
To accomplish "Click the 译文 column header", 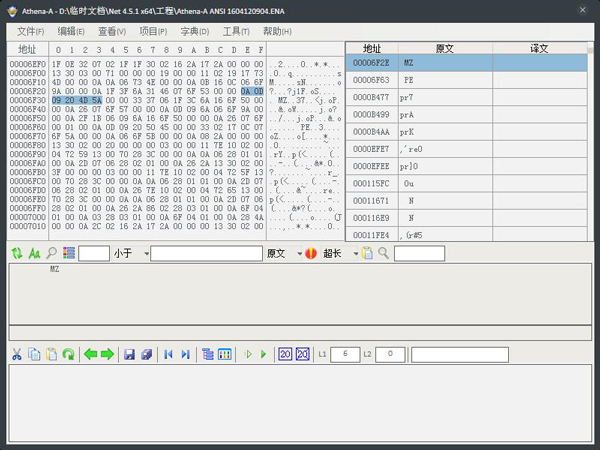I will pos(540,49).
